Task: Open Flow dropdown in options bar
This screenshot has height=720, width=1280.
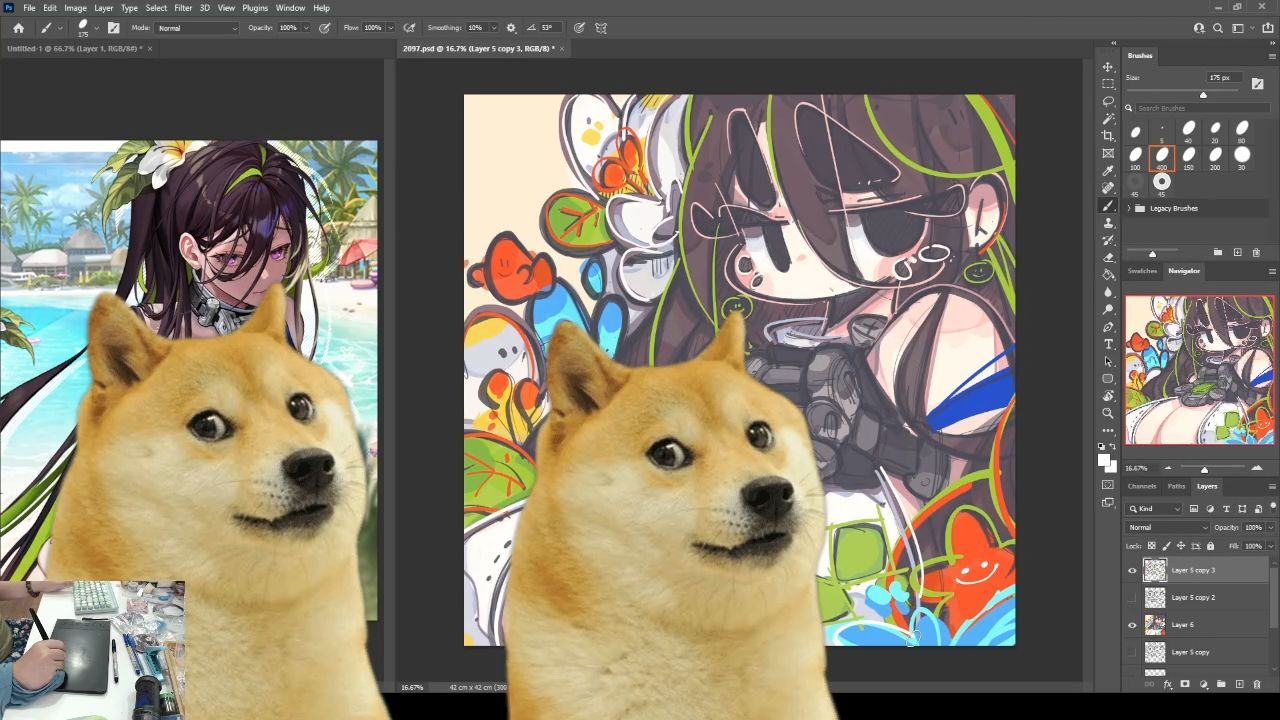Action: [390, 28]
